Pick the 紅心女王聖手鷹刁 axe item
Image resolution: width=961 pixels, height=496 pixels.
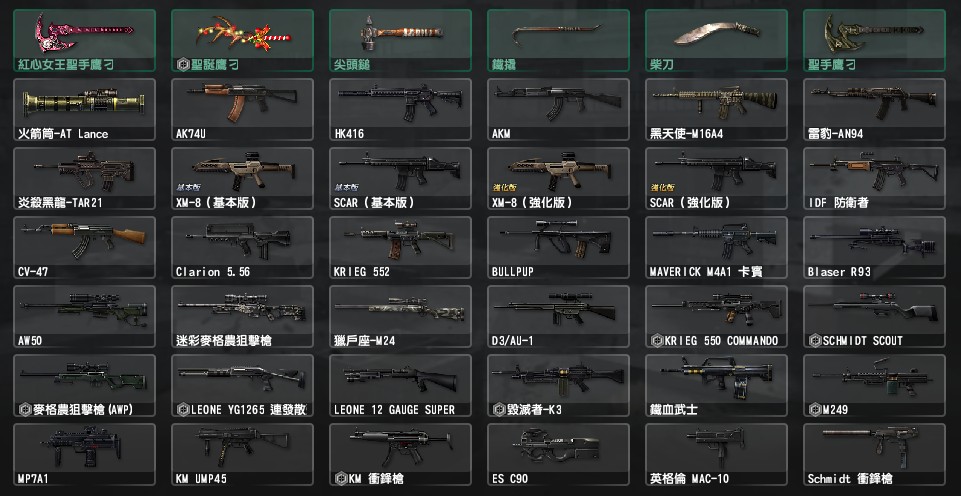coord(84,40)
